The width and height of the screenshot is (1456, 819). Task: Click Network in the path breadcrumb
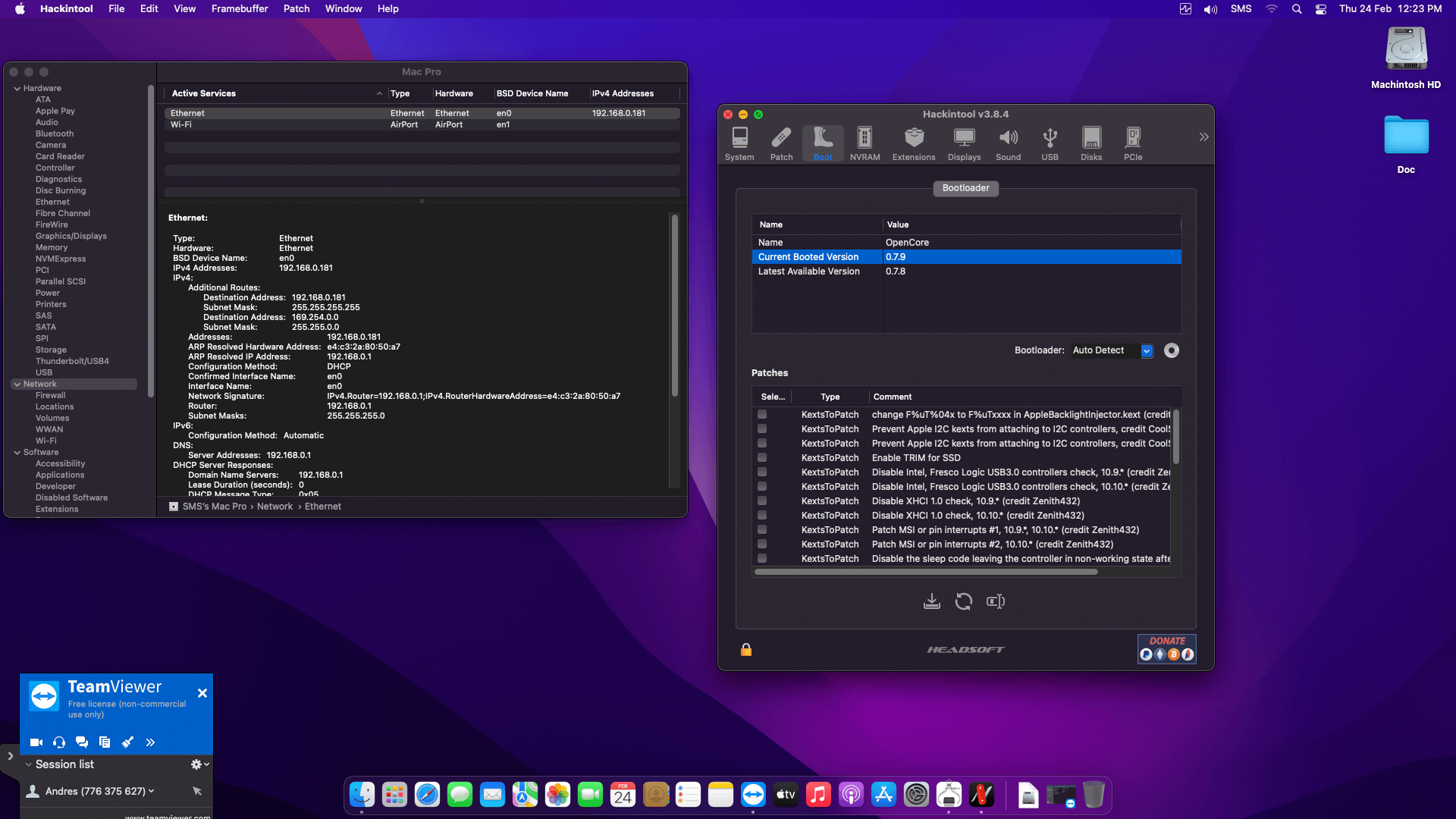pos(275,507)
